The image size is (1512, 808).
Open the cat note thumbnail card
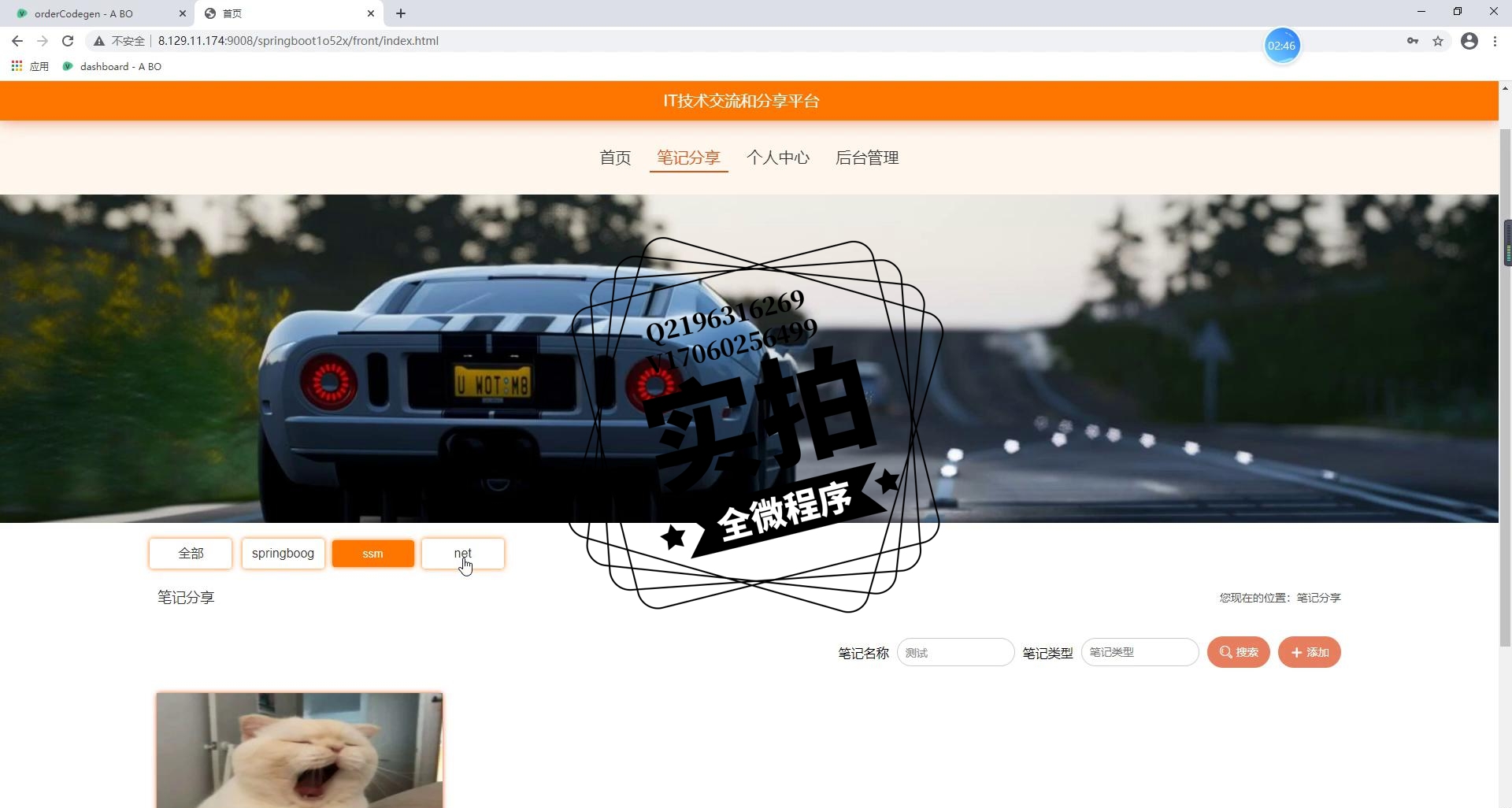click(299, 751)
